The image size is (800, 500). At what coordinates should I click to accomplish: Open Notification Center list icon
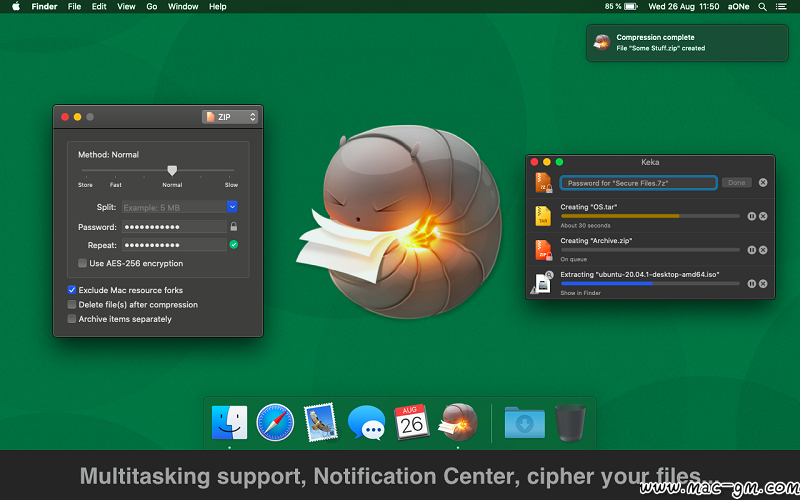[x=781, y=7]
